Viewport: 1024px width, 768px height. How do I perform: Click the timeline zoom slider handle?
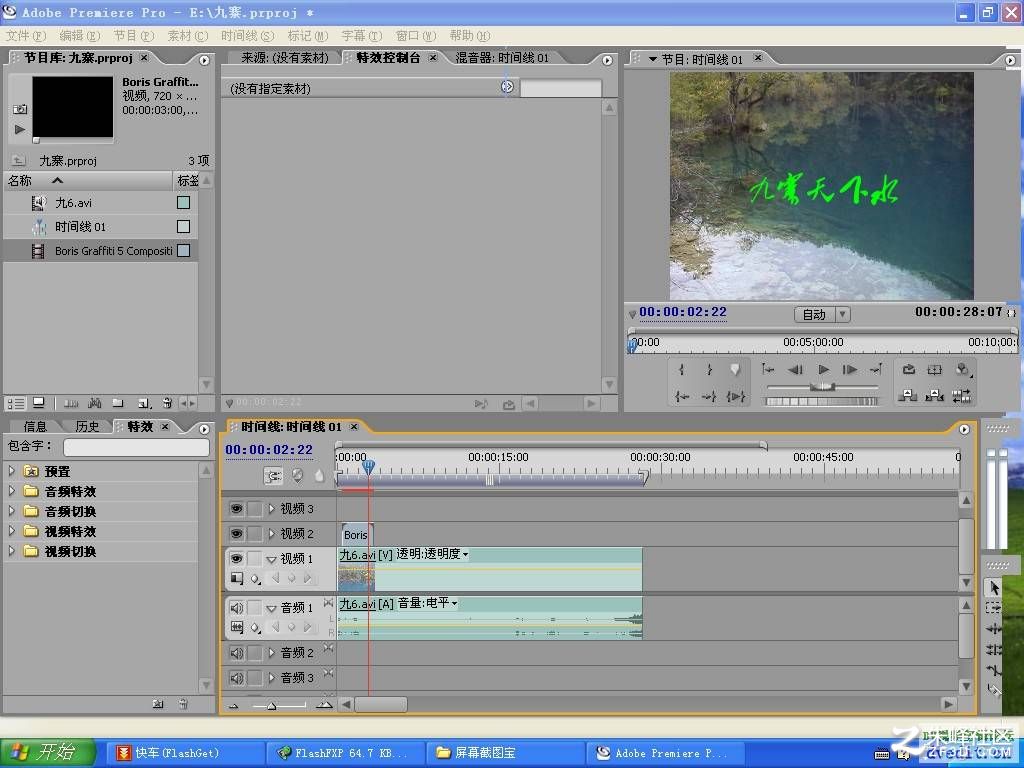click(272, 705)
